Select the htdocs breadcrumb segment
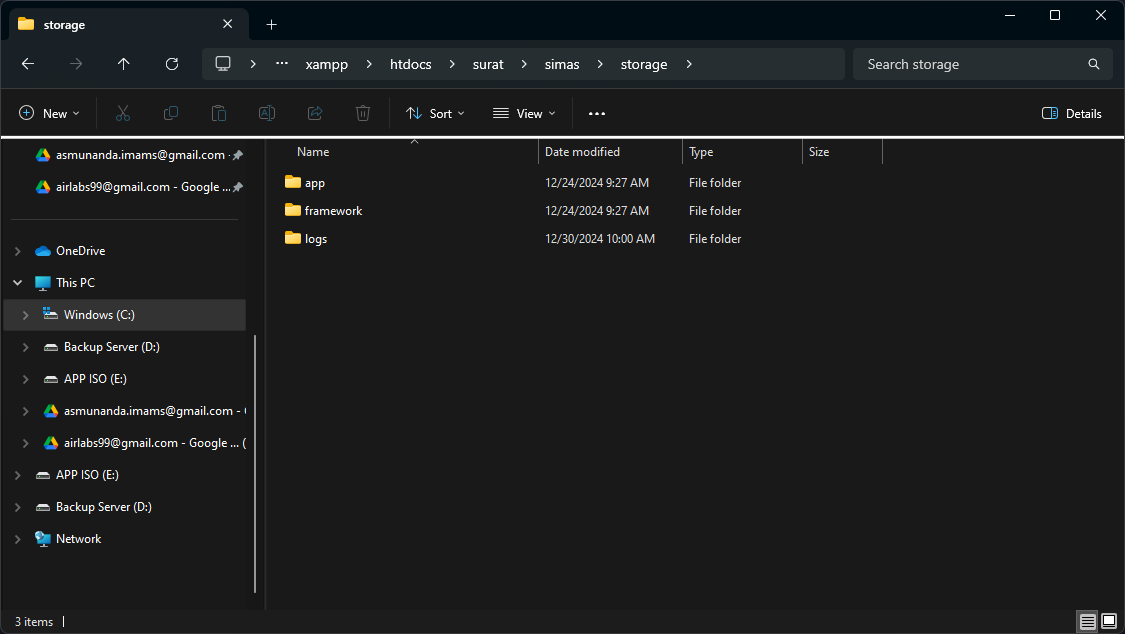1125x634 pixels. click(410, 64)
